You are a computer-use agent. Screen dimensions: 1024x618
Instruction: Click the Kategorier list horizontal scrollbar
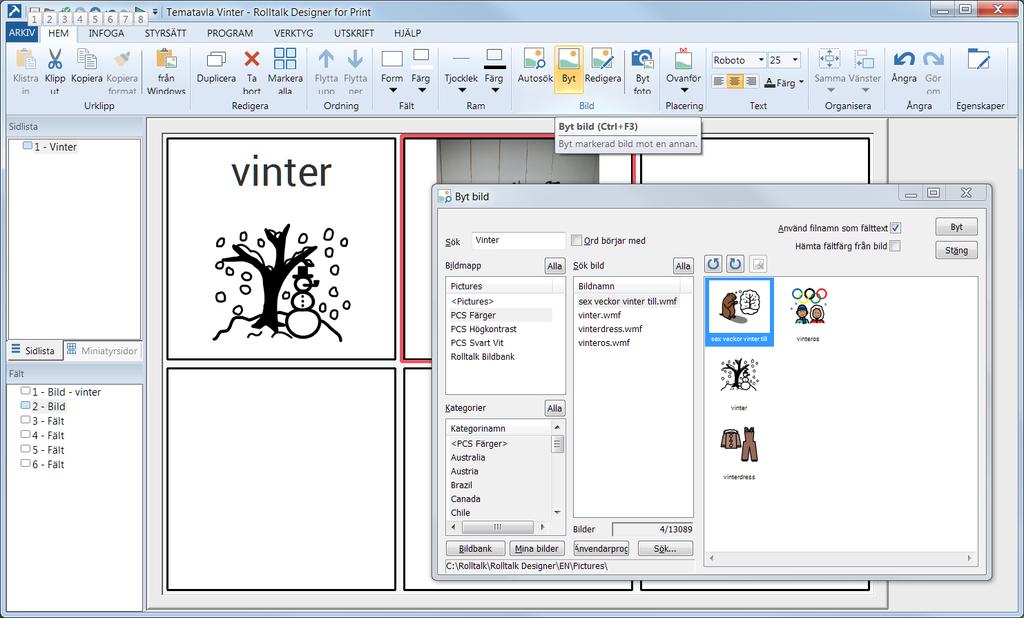[x=498, y=527]
